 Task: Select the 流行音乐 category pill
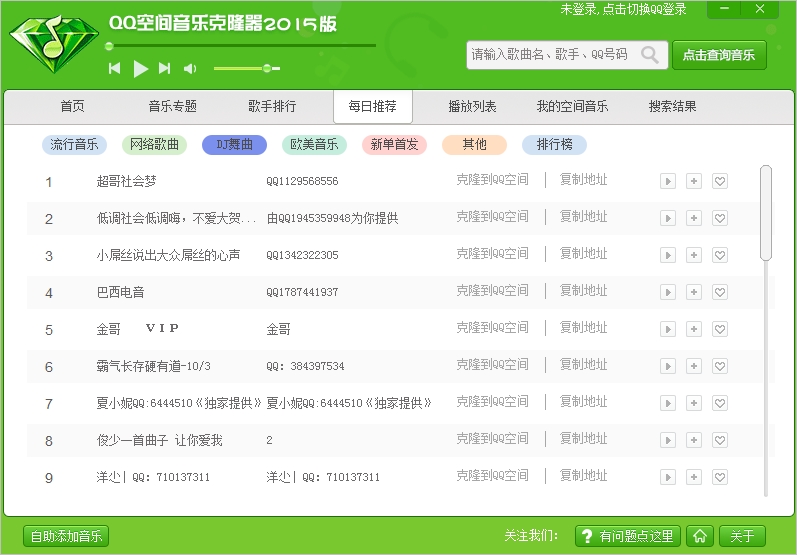click(x=74, y=144)
